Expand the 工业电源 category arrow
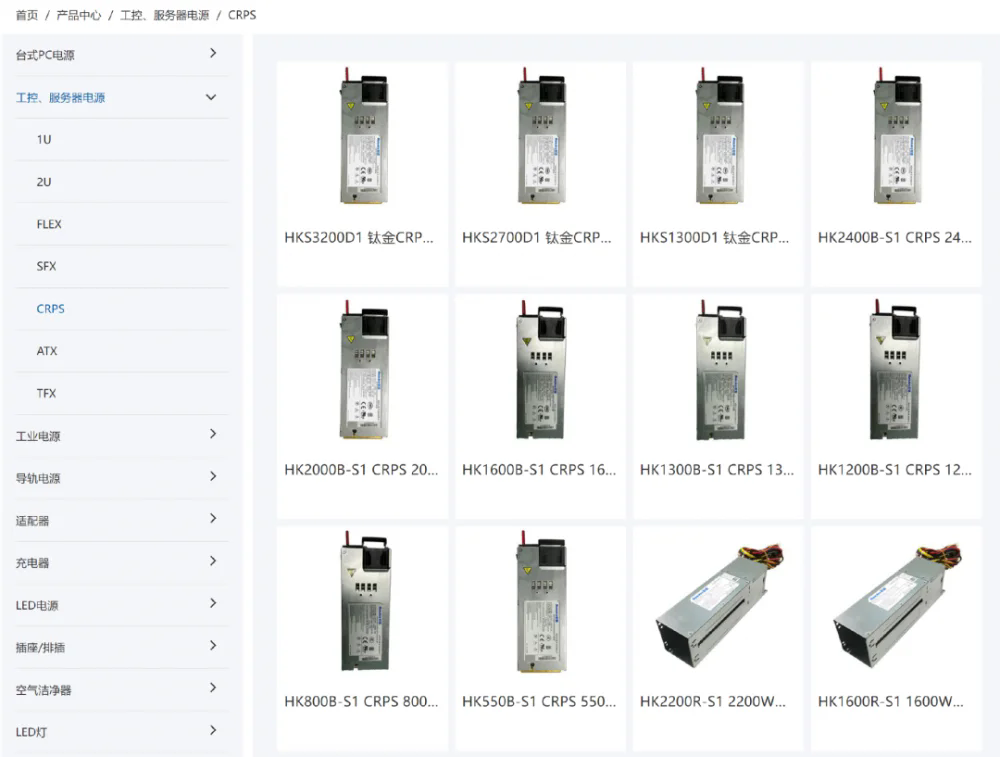This screenshot has width=1000, height=757. pyautogui.click(x=213, y=434)
